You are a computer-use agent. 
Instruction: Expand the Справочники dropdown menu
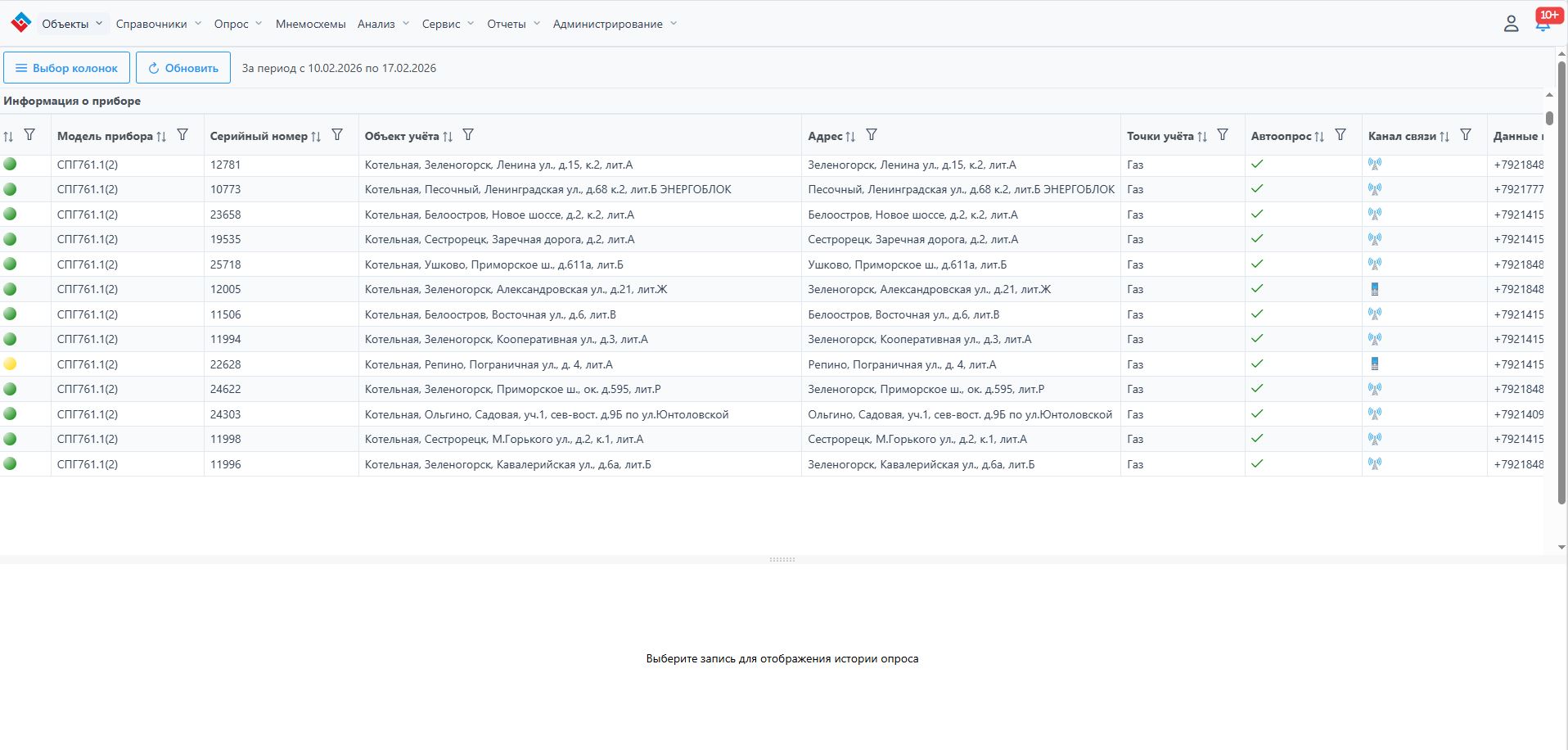[x=158, y=24]
